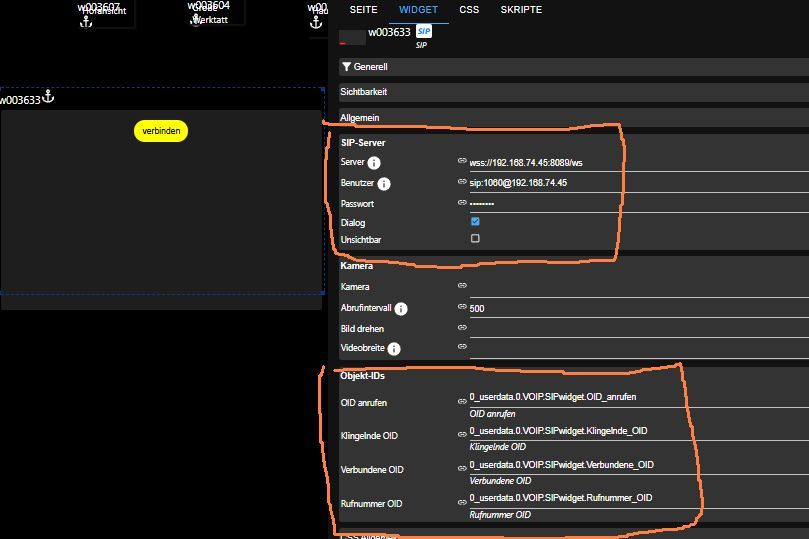Edit the Abrufintervall value 500
Viewport: 809px width, 539px height.
click(x=639, y=309)
